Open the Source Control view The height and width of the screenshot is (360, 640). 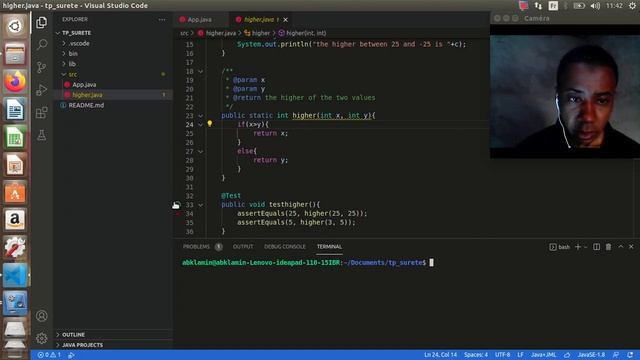(41, 67)
